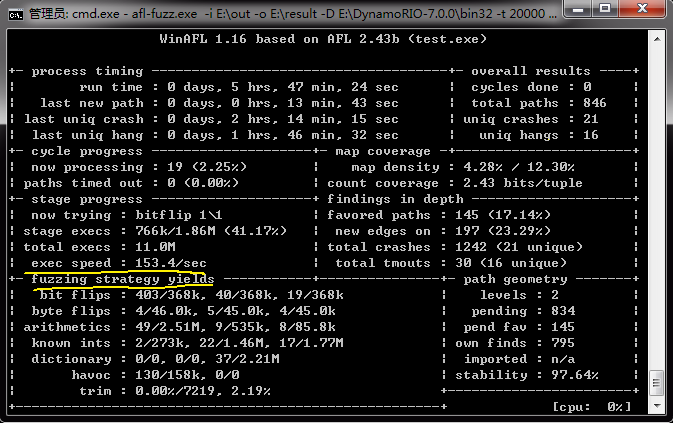Viewport: 673px width, 423px height.
Task: Click map density value 4.28% / 12.30%
Action: 519,167
